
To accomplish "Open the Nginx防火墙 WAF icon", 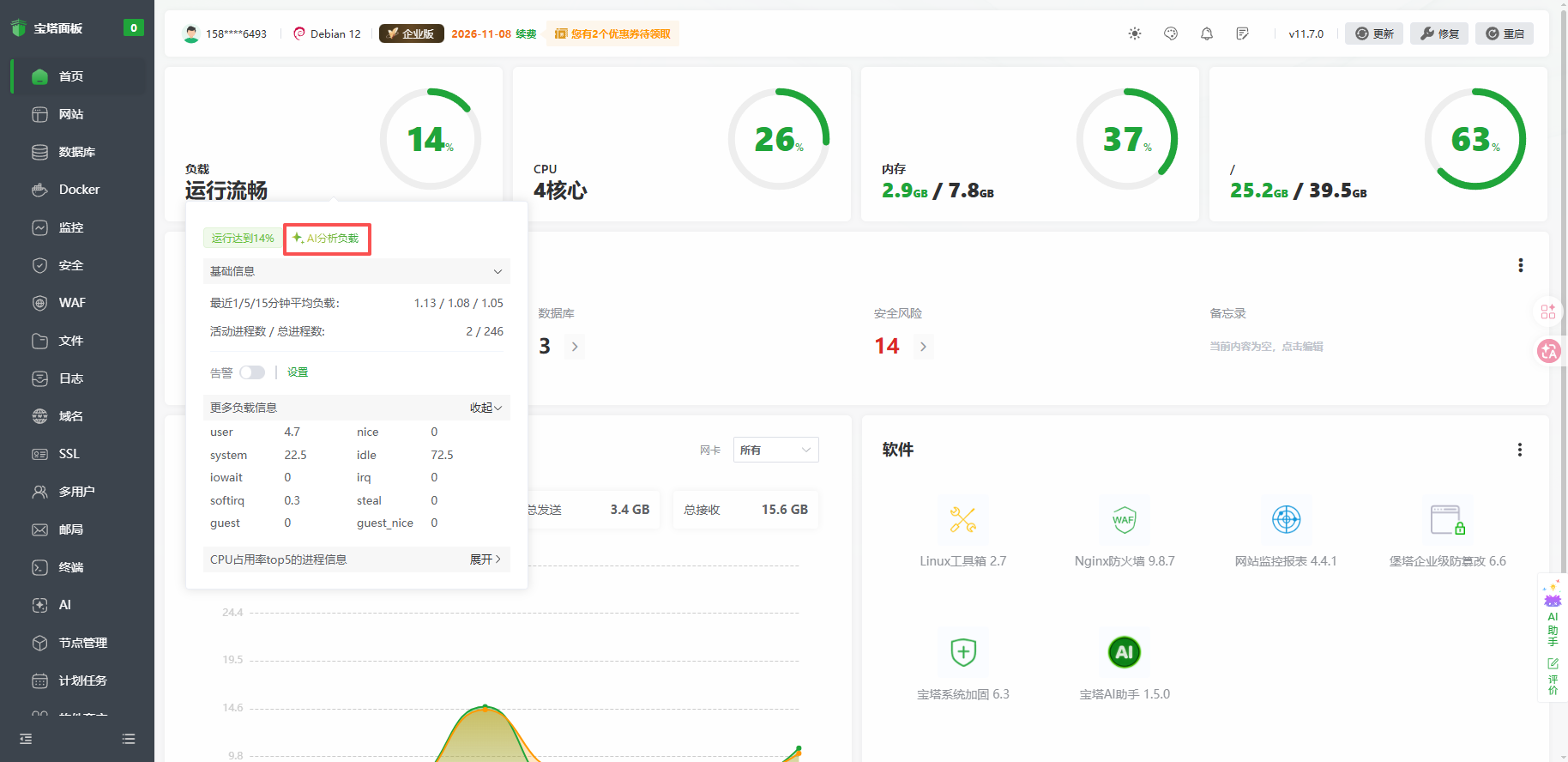I will [1124, 520].
